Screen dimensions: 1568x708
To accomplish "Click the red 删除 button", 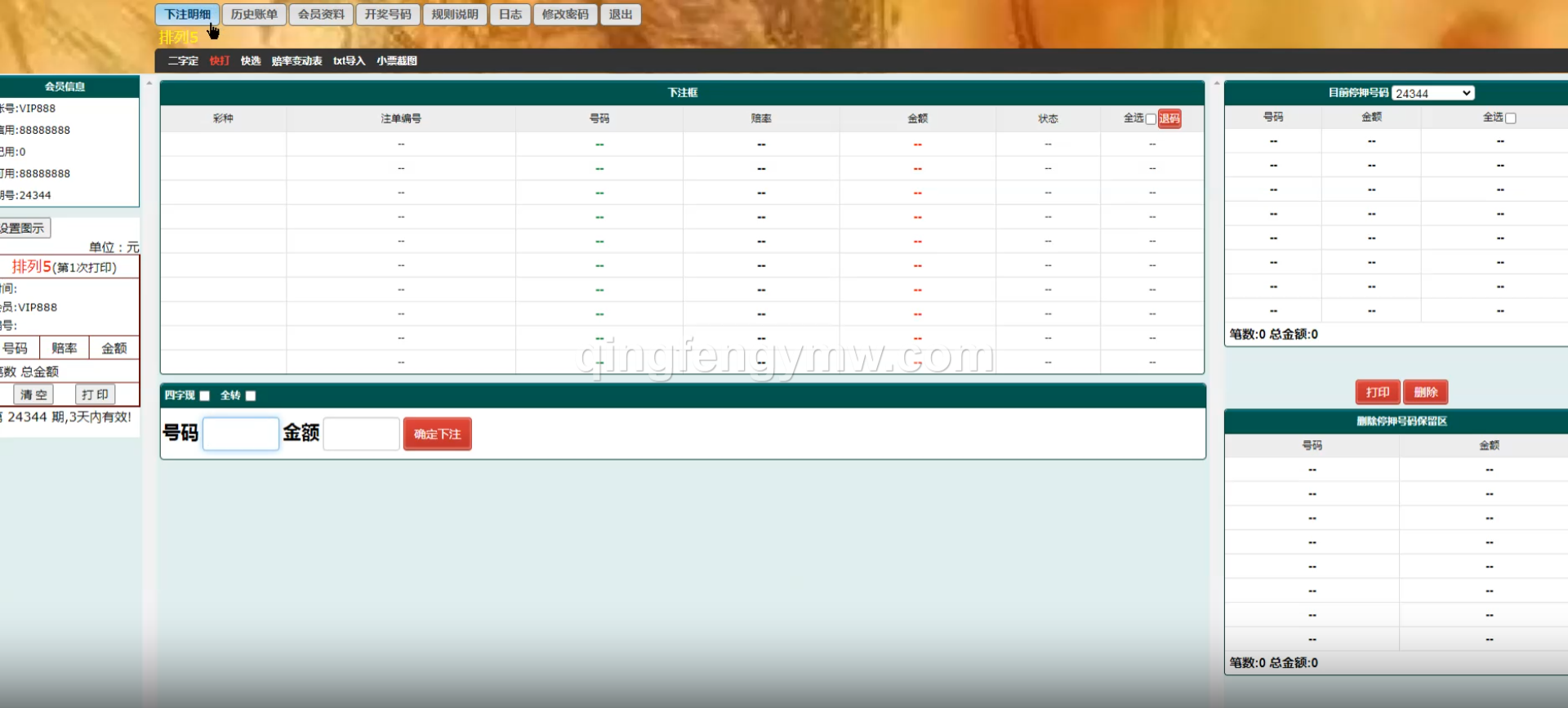I will [x=1425, y=393].
